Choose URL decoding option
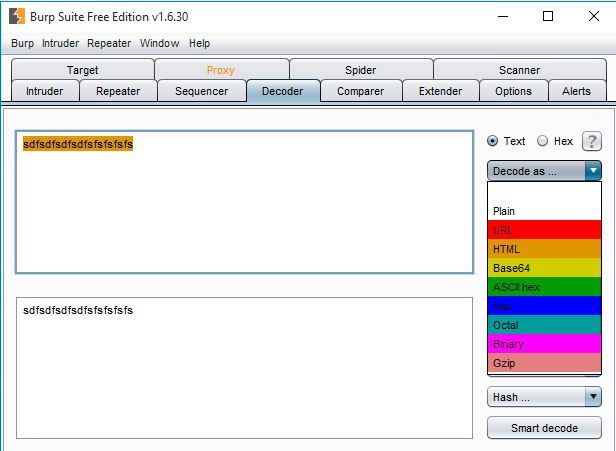The image size is (616, 451). point(544,230)
